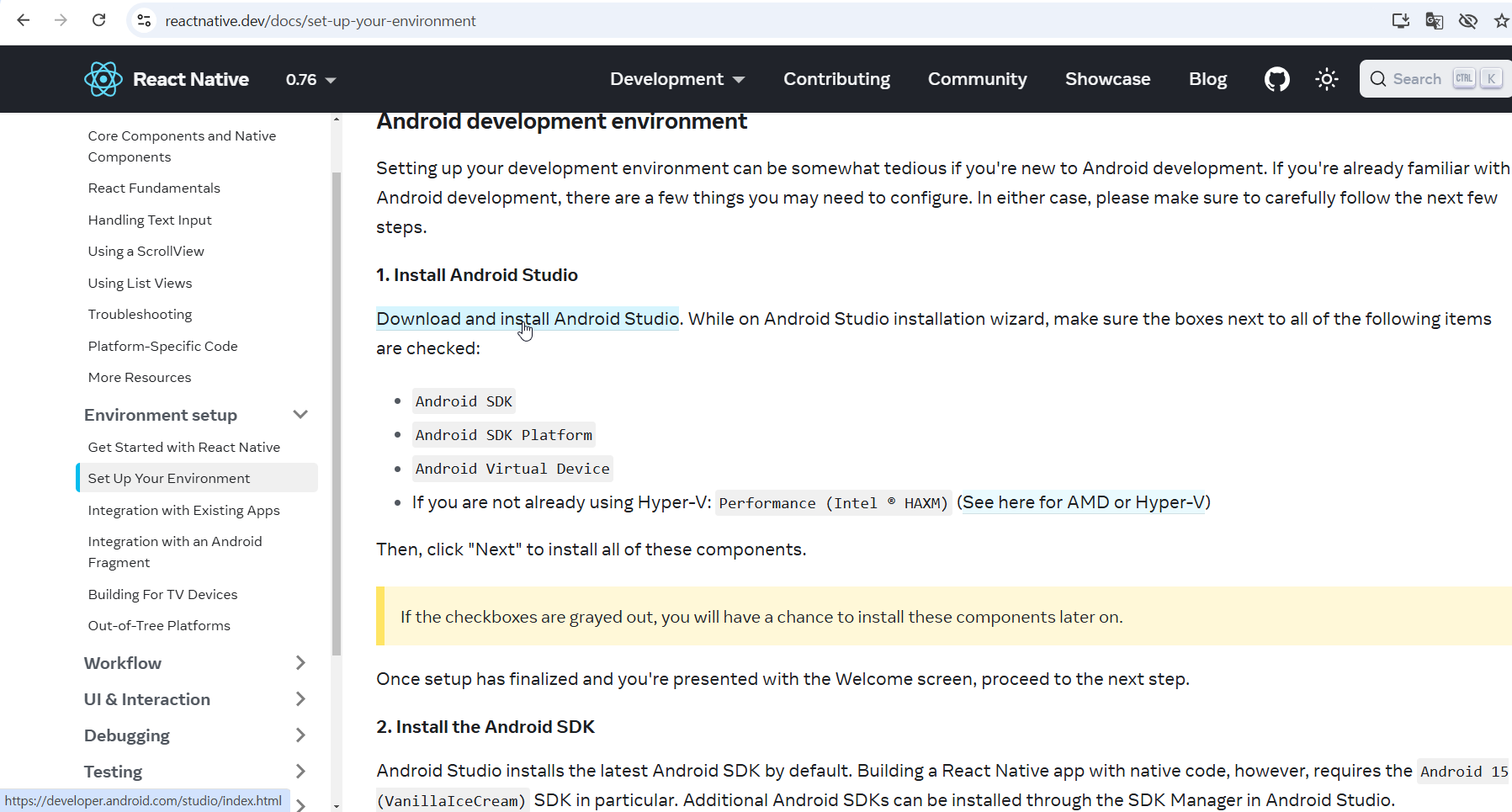Reload the page with refresh icon
The image size is (1512, 812).
[x=98, y=20]
